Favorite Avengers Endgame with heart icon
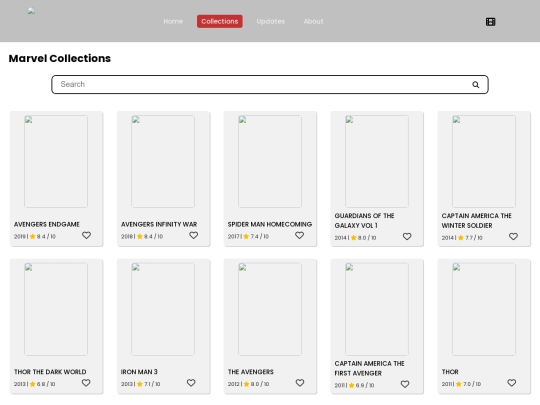The width and height of the screenshot is (540, 405). pyautogui.click(x=86, y=235)
